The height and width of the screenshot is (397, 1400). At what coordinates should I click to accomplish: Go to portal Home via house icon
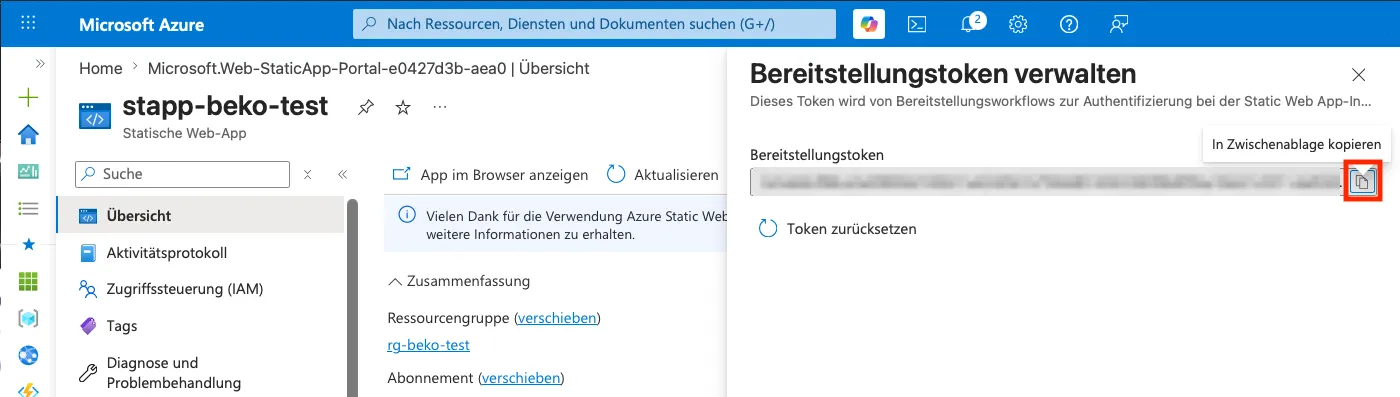point(28,135)
